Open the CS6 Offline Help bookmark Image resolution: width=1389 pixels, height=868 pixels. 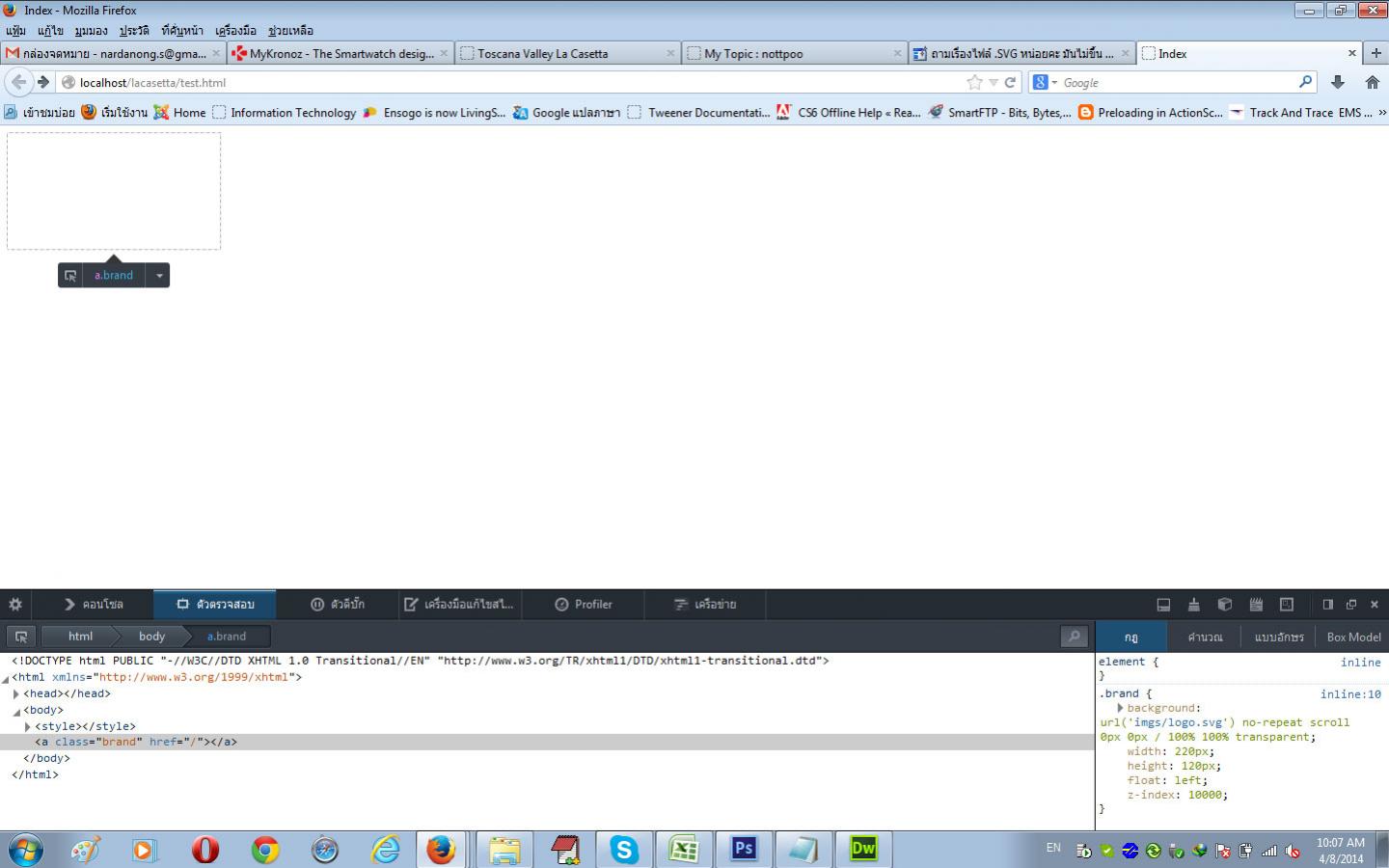[x=849, y=113]
